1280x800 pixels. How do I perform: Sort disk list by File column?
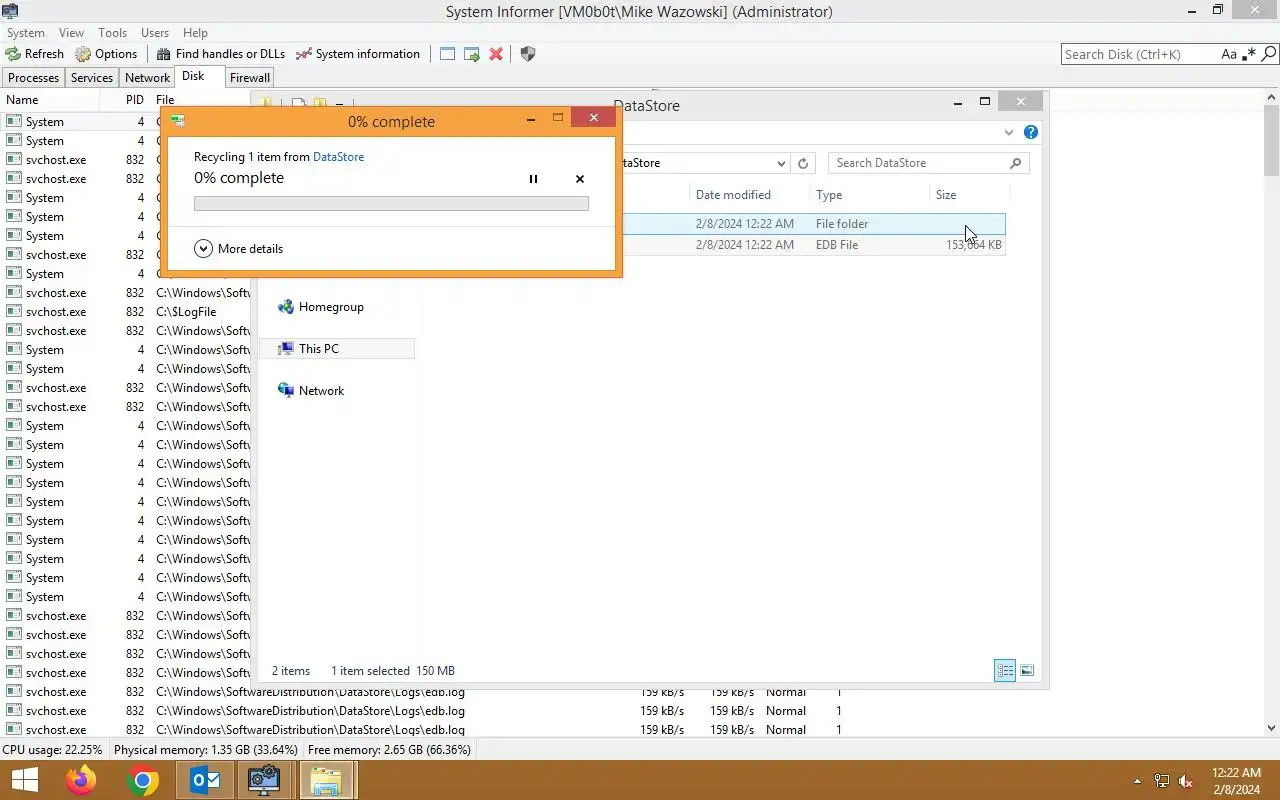pyautogui.click(x=165, y=100)
